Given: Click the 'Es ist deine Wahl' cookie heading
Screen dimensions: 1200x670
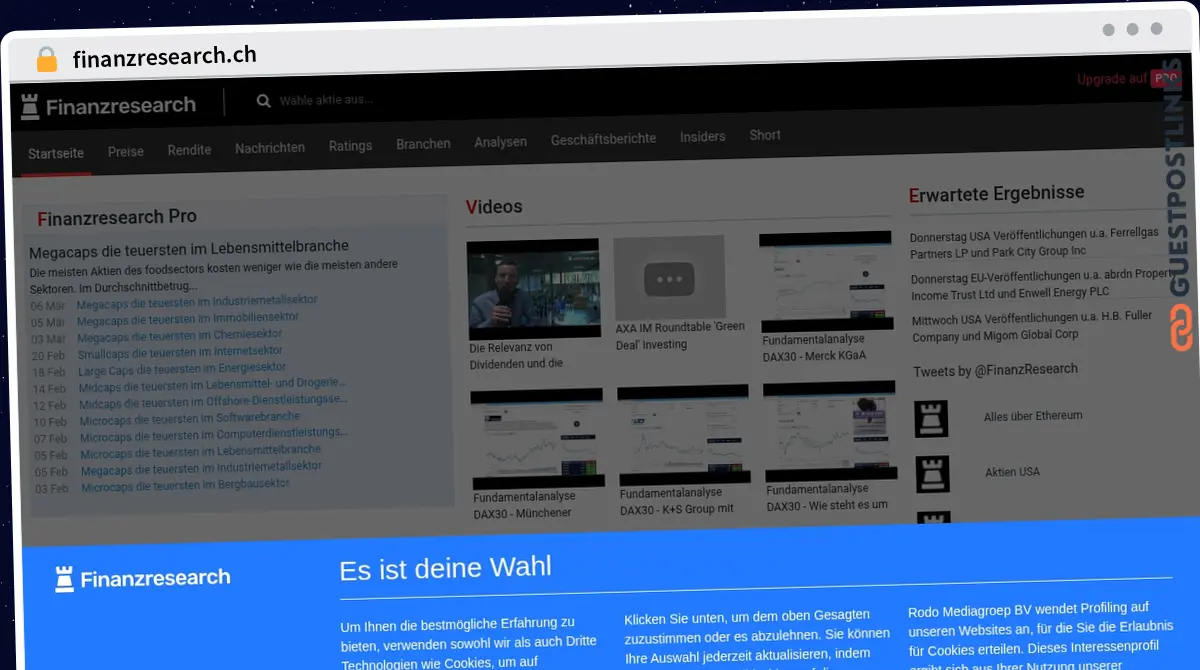Looking at the screenshot, I should tap(445, 569).
